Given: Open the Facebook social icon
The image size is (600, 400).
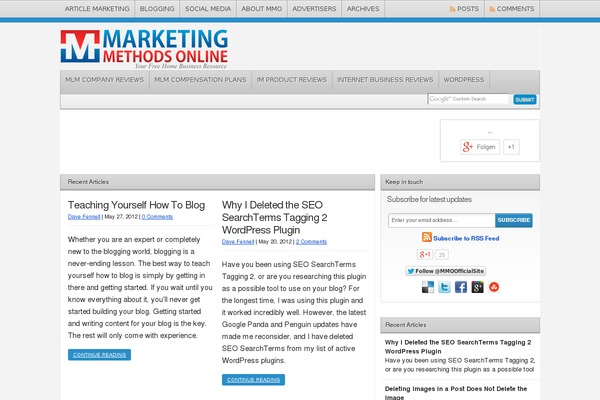Looking at the screenshot, I should 461,287.
